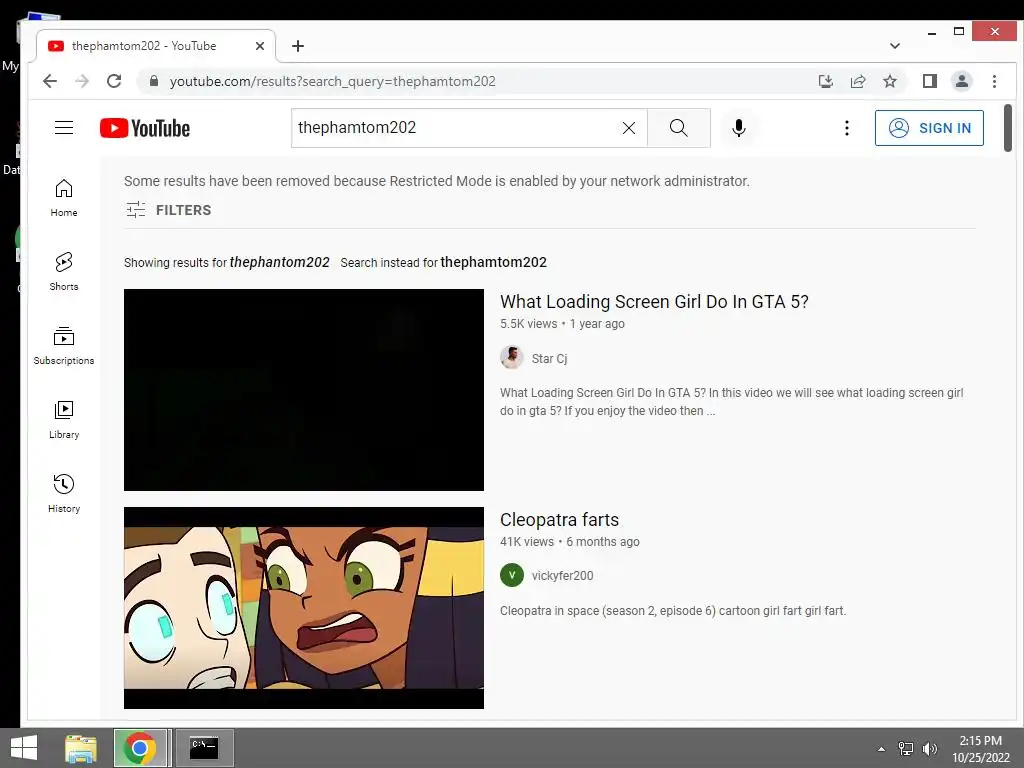Open the YouTube hamburger guide menu
This screenshot has width=1024, height=768.
click(63, 127)
